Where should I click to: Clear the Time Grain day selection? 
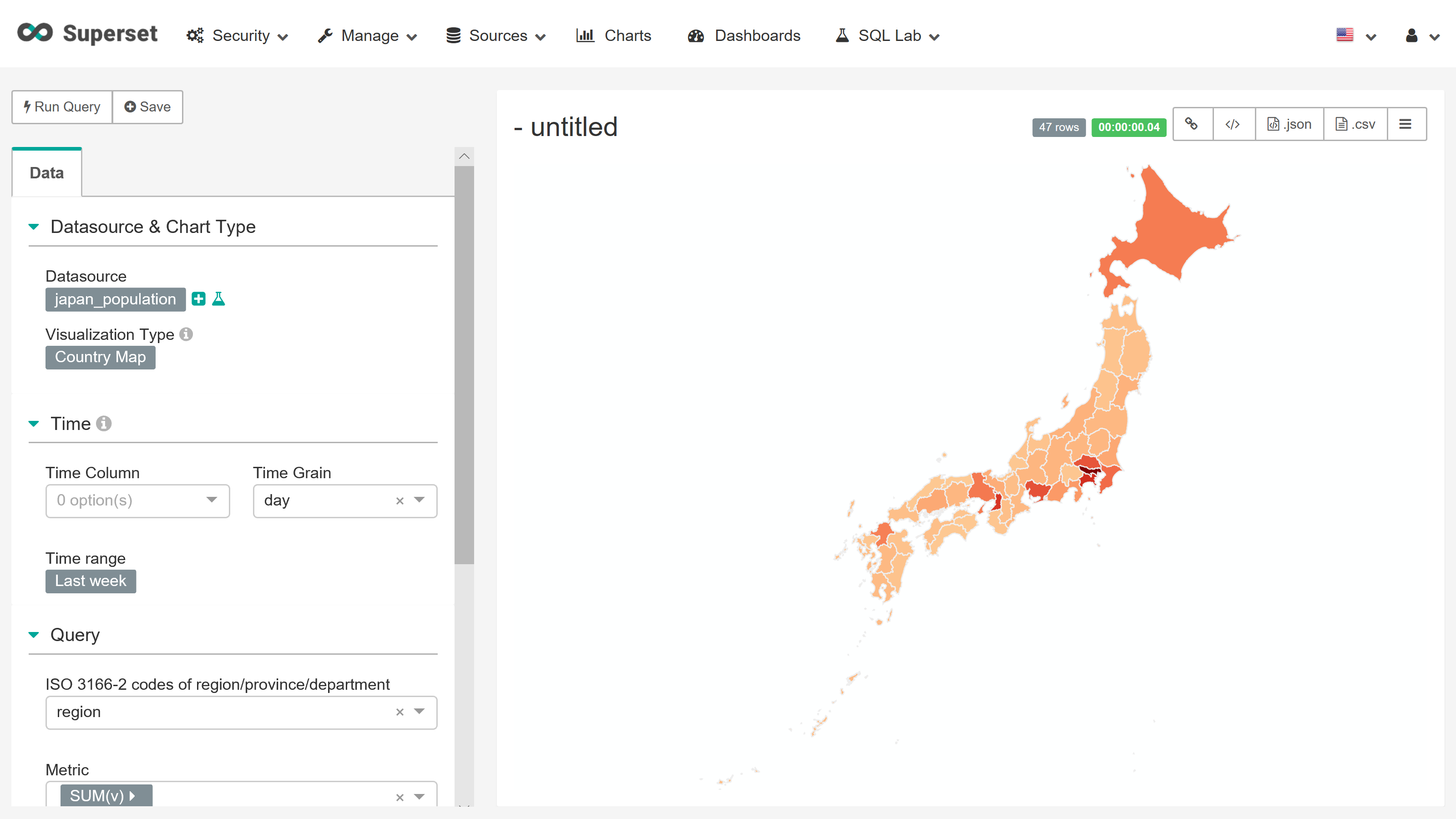point(399,501)
